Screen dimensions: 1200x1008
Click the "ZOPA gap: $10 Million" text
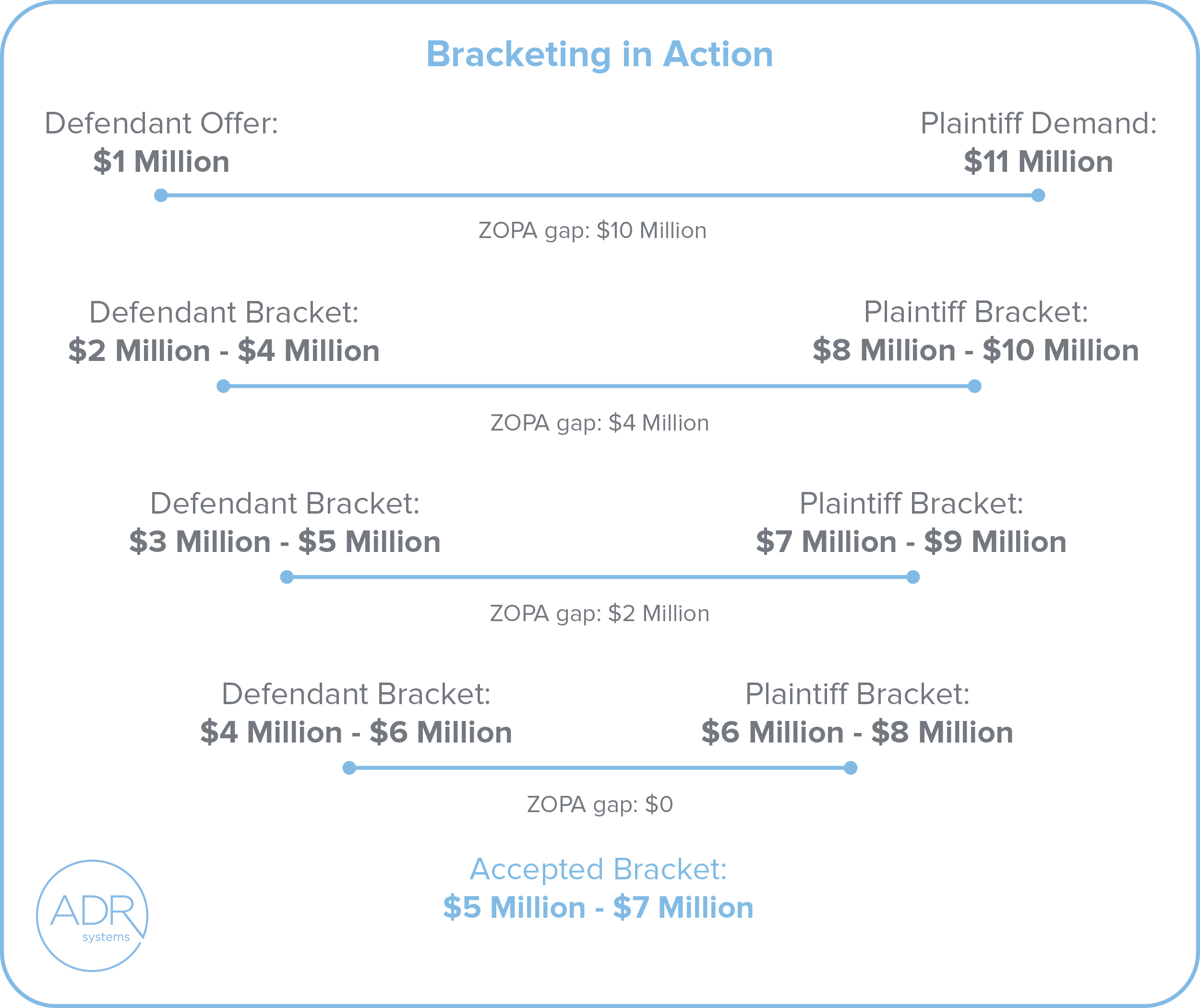(x=593, y=231)
